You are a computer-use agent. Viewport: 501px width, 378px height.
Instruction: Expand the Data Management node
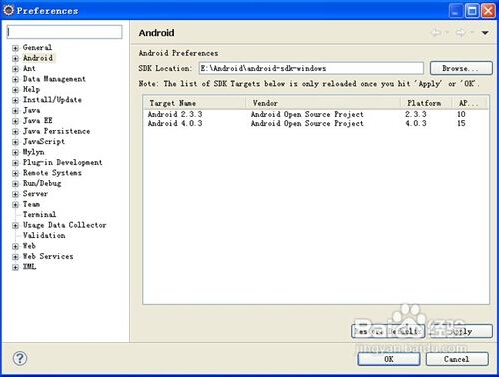15,79
